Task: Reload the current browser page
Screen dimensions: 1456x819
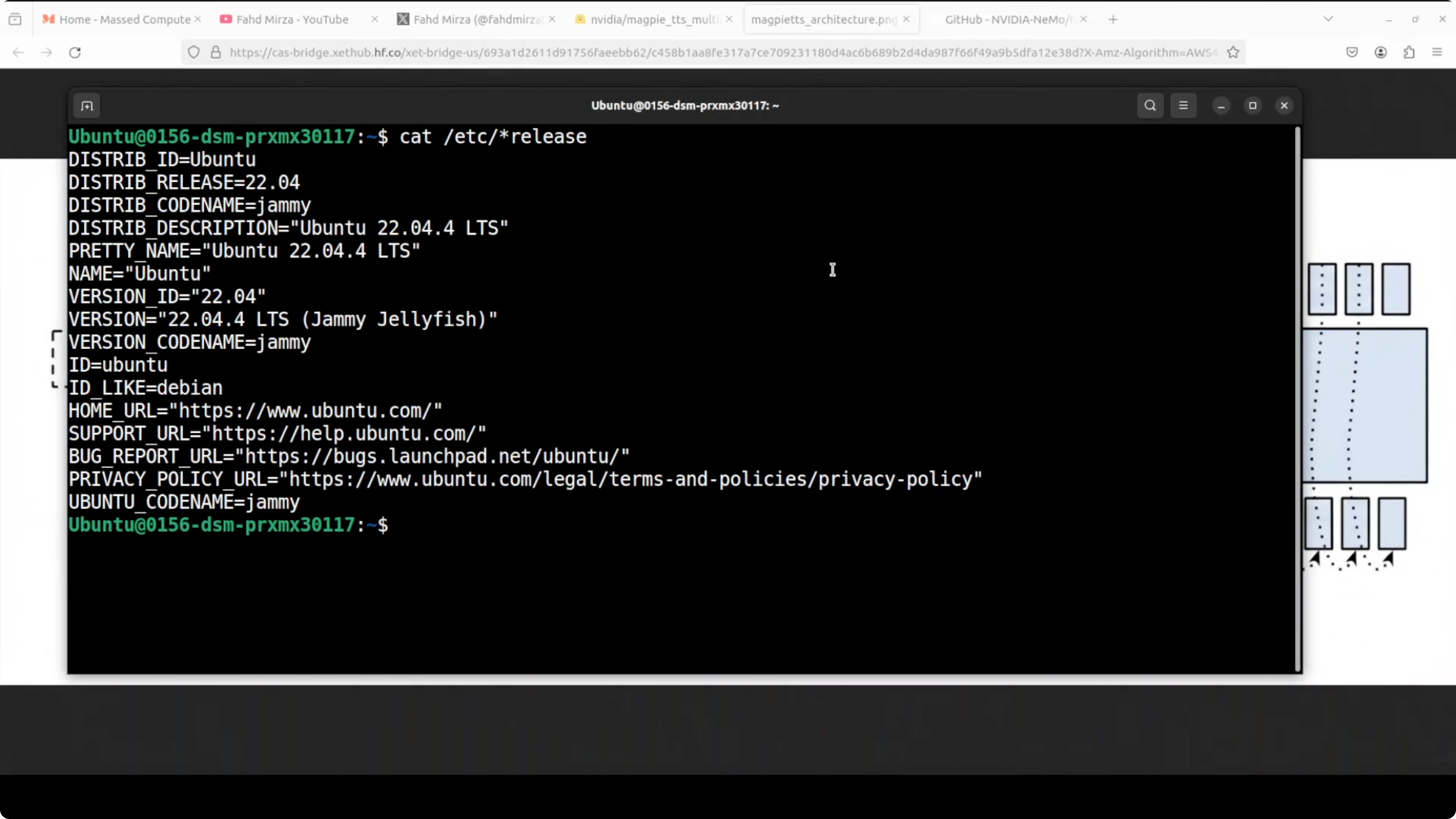Action: tap(75, 53)
